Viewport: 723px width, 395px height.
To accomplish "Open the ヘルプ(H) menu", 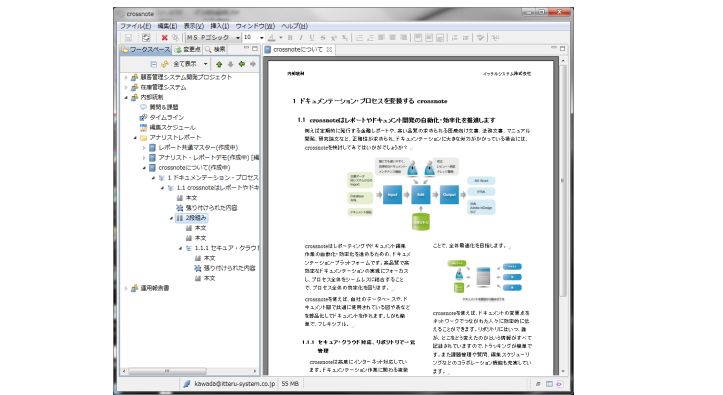I will pyautogui.click(x=294, y=26).
